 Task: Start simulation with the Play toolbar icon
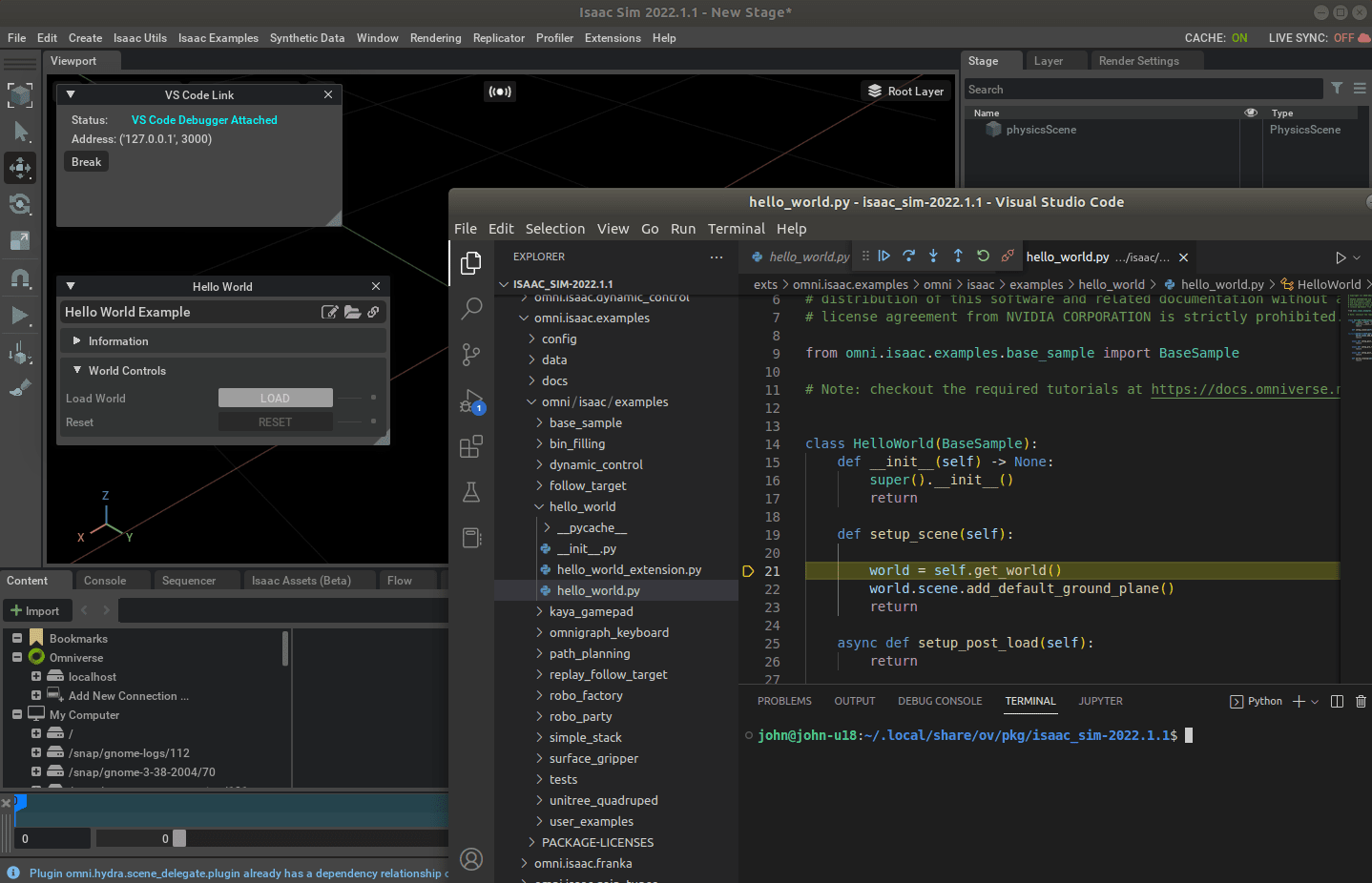coord(20,315)
